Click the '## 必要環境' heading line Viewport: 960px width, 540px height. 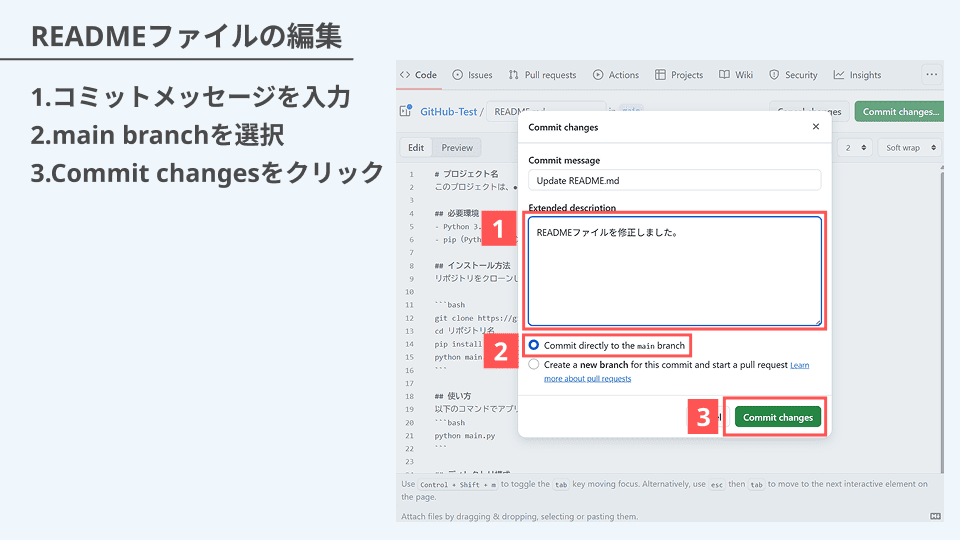point(457,214)
